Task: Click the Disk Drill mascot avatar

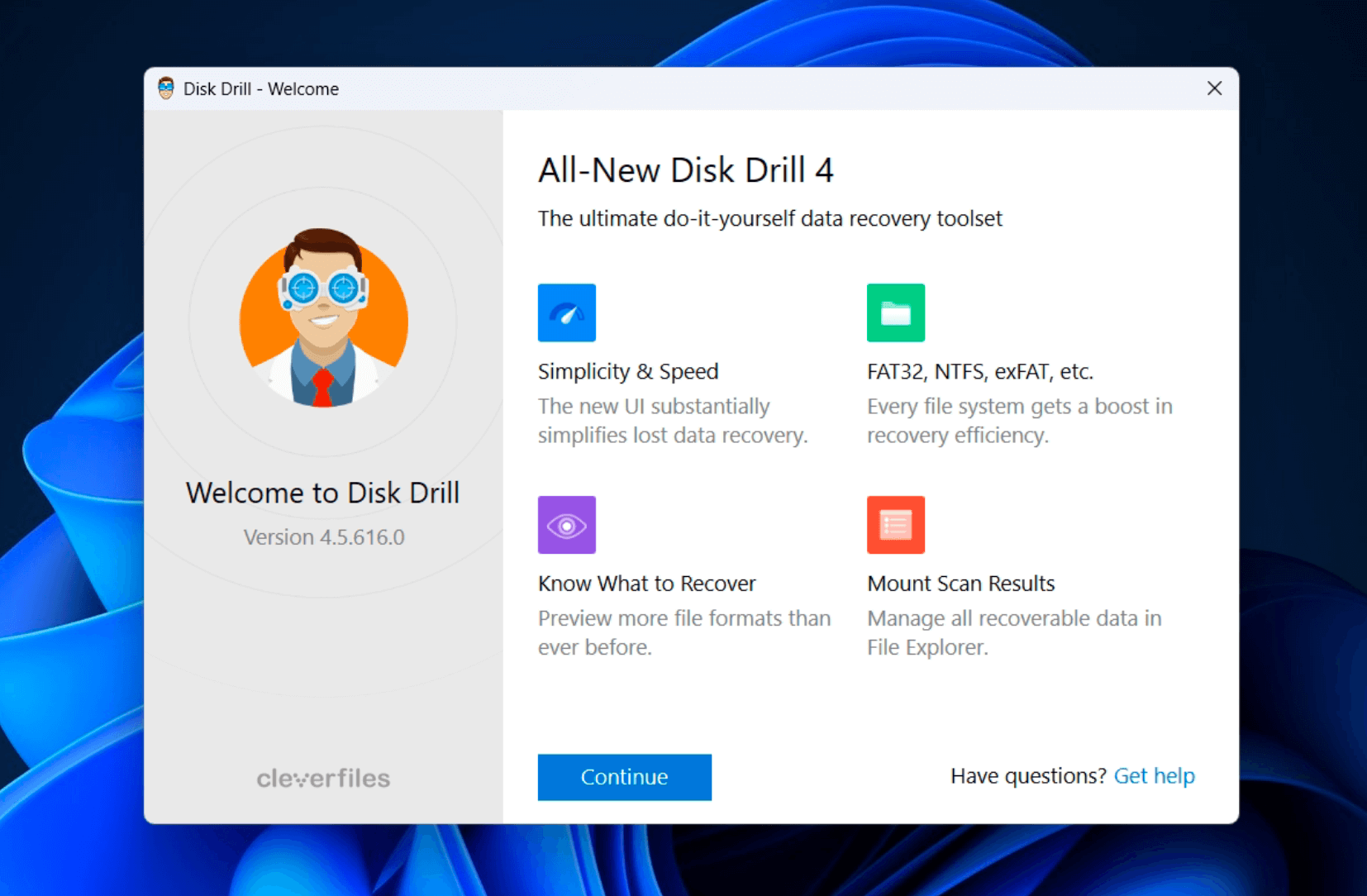Action: [323, 318]
